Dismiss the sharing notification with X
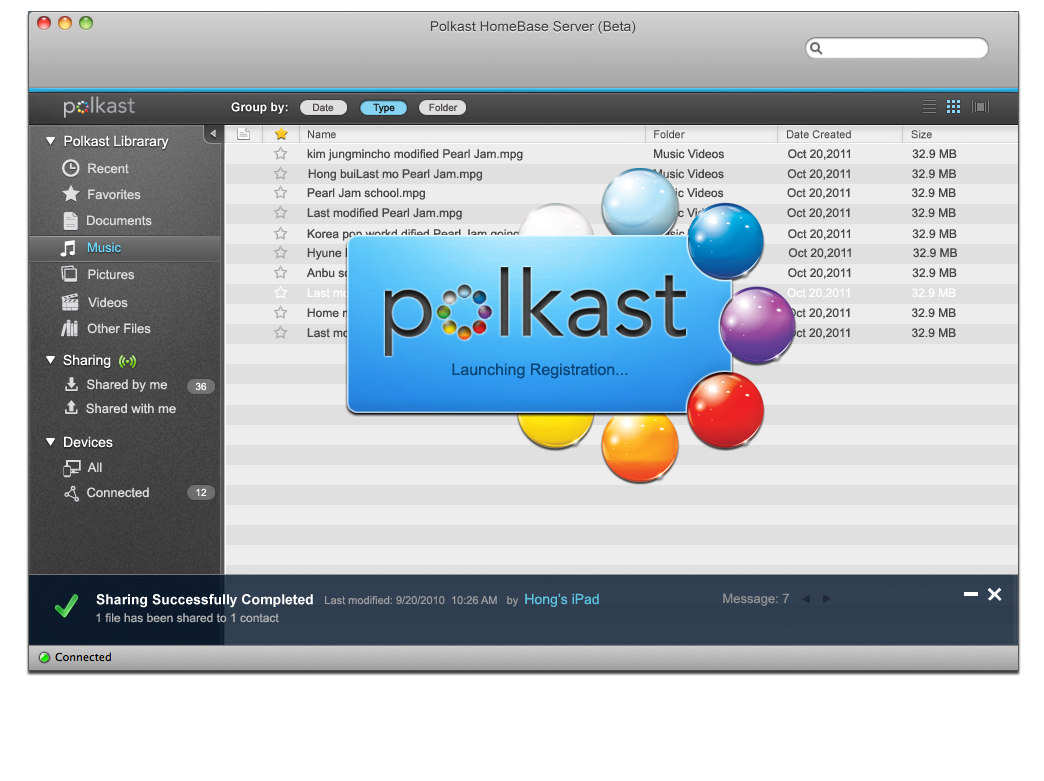The height and width of the screenshot is (781, 1044). (x=994, y=594)
